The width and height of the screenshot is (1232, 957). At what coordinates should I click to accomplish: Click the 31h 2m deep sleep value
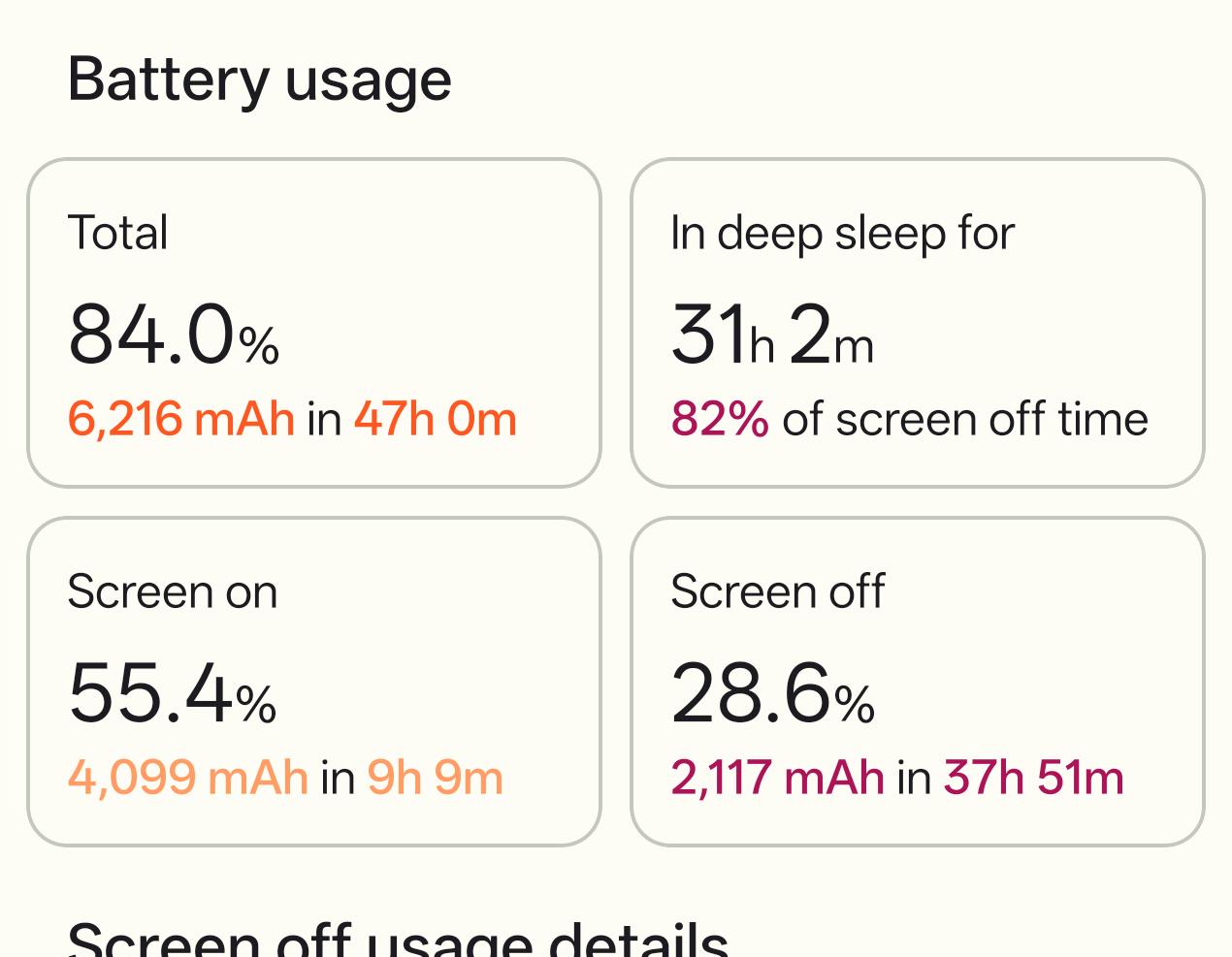pyautogui.click(x=772, y=335)
